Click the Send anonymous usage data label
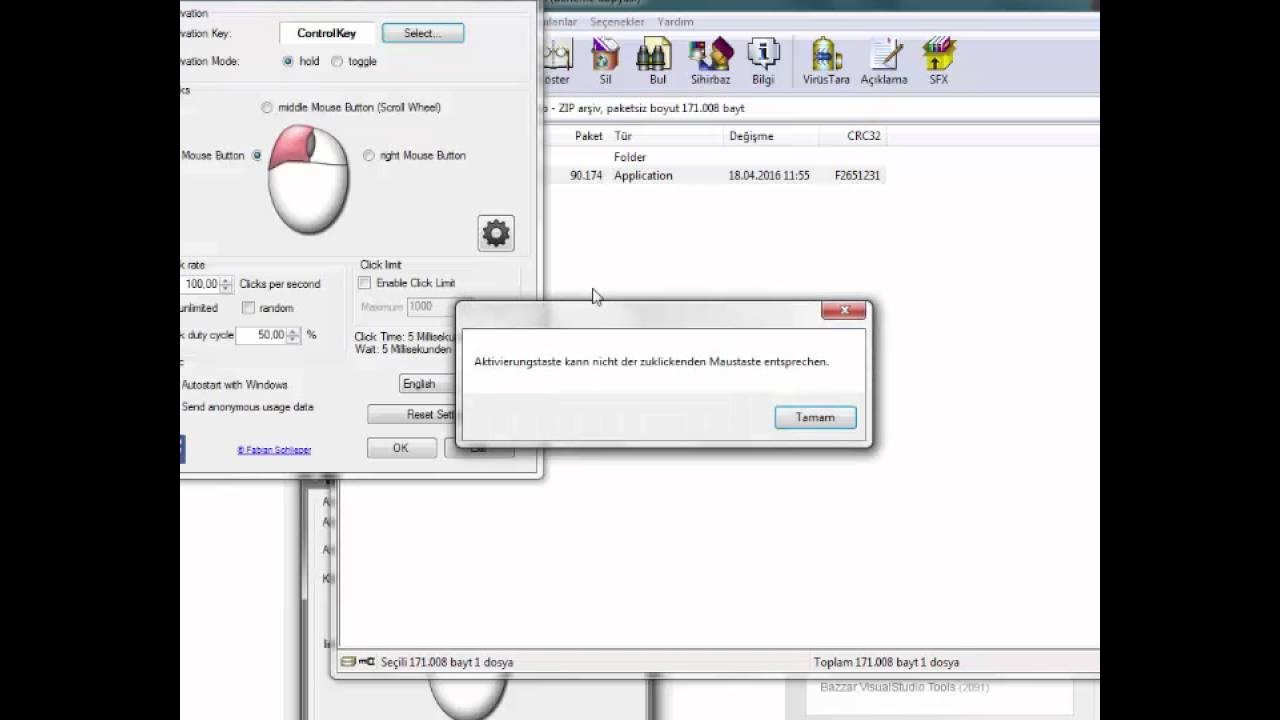The image size is (1280, 720). coord(247,407)
